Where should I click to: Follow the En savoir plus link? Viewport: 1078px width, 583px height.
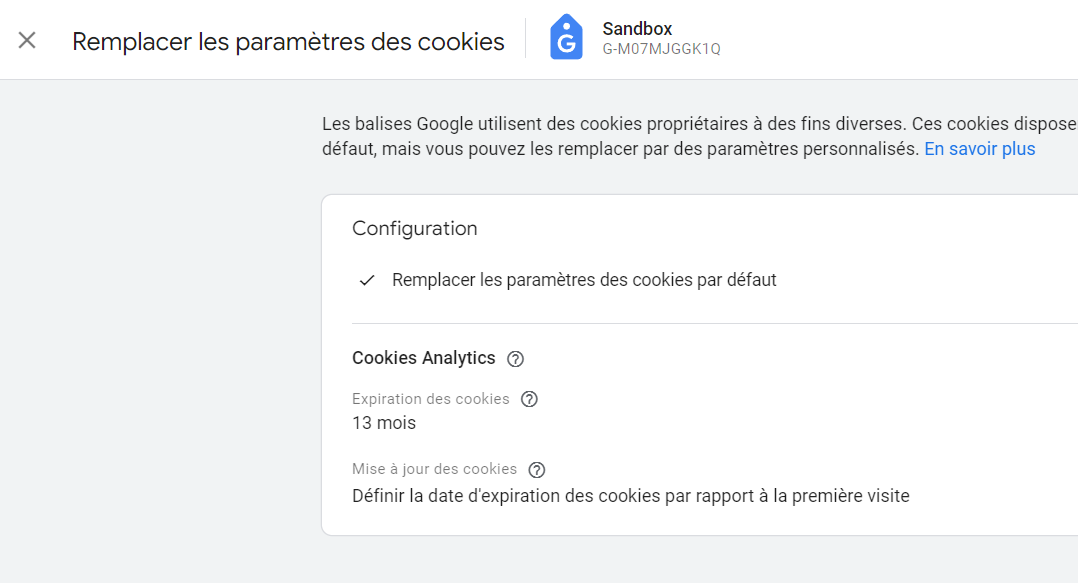click(980, 149)
